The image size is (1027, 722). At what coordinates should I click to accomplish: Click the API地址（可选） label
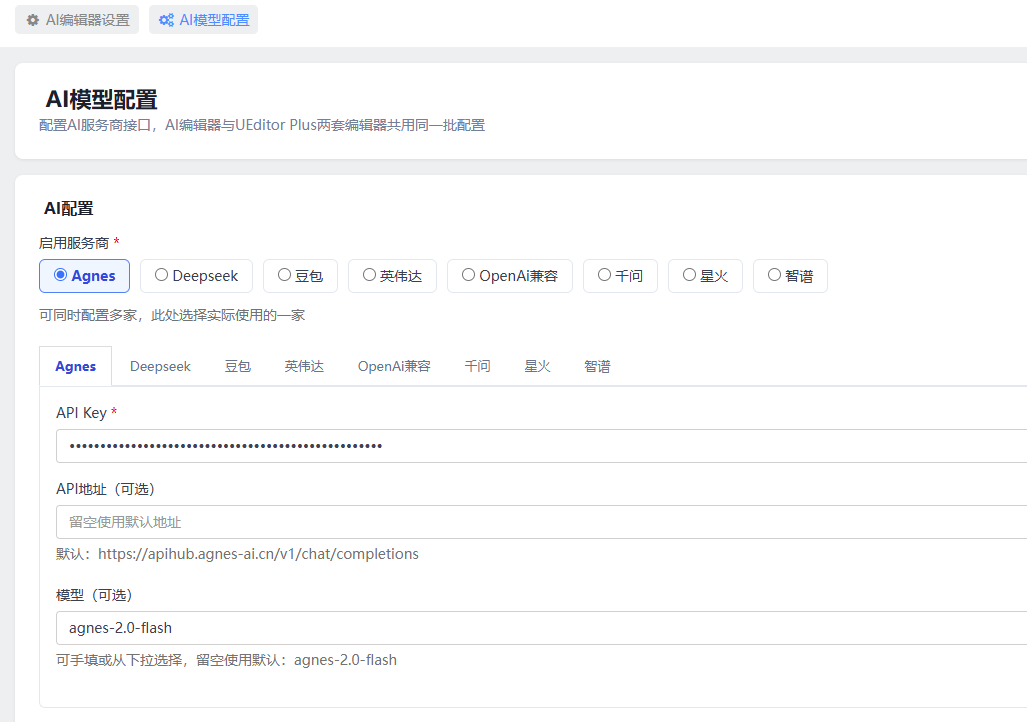[105, 489]
